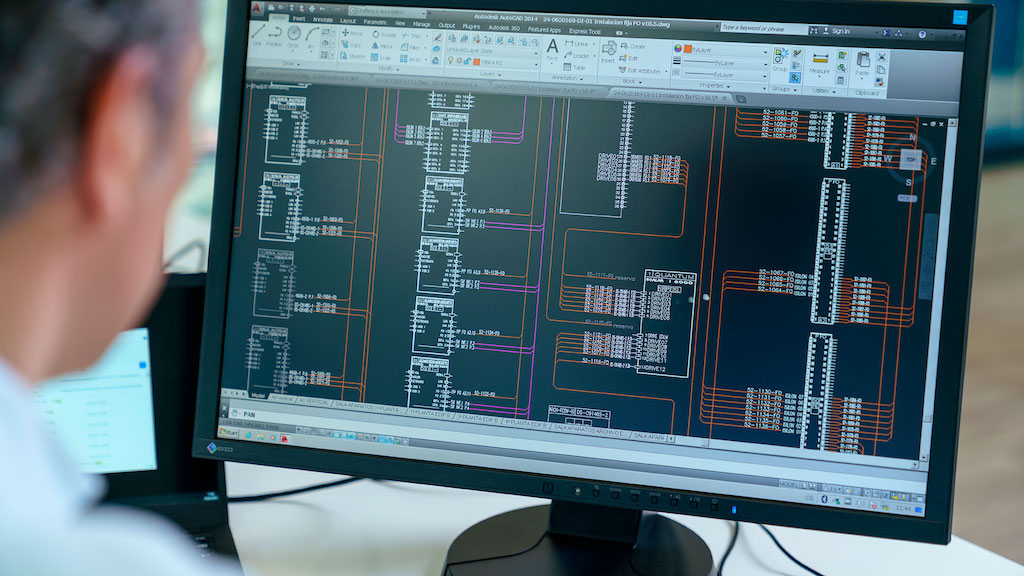The image size is (1024, 576).
Task: Click the Undo arrow in quick access toolbar
Action: (x=322, y=10)
